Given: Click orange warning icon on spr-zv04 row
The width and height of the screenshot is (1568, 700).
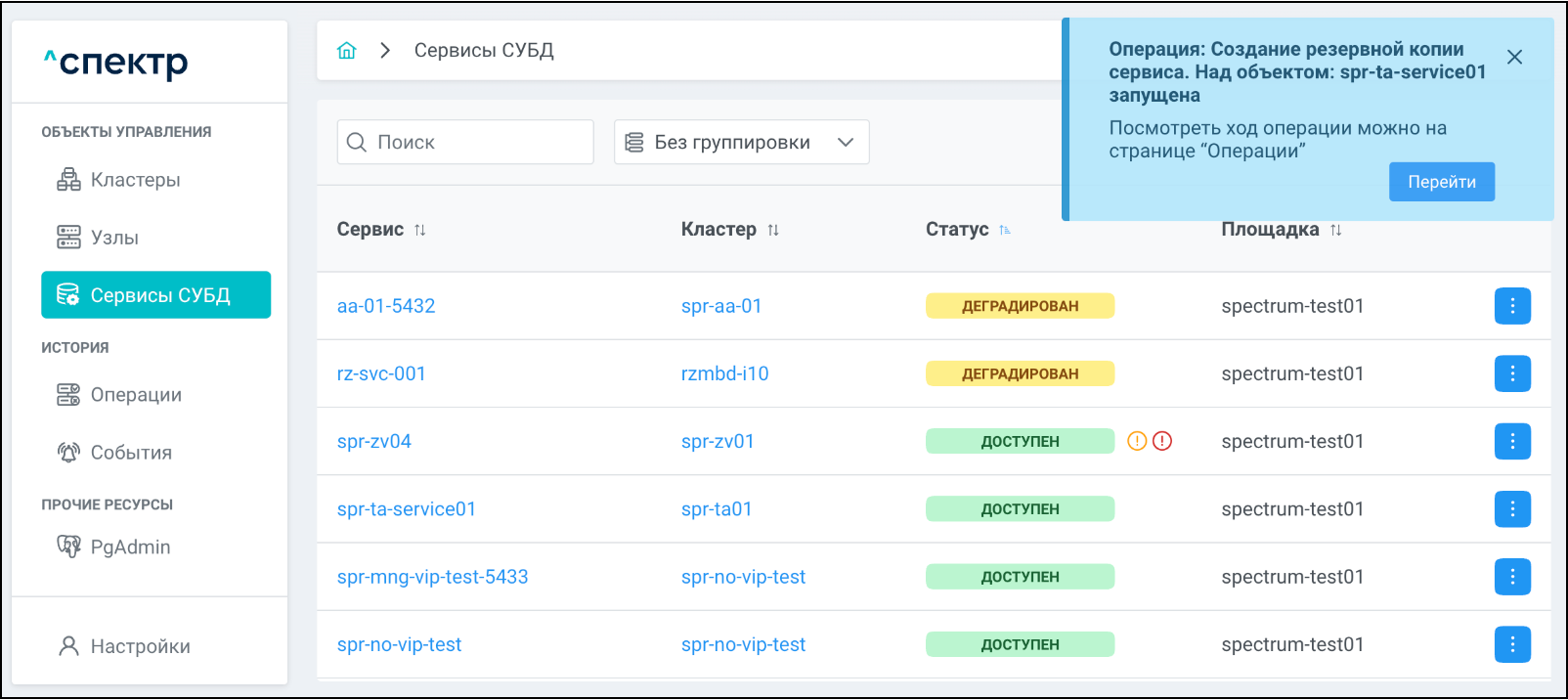Looking at the screenshot, I should [x=1137, y=441].
